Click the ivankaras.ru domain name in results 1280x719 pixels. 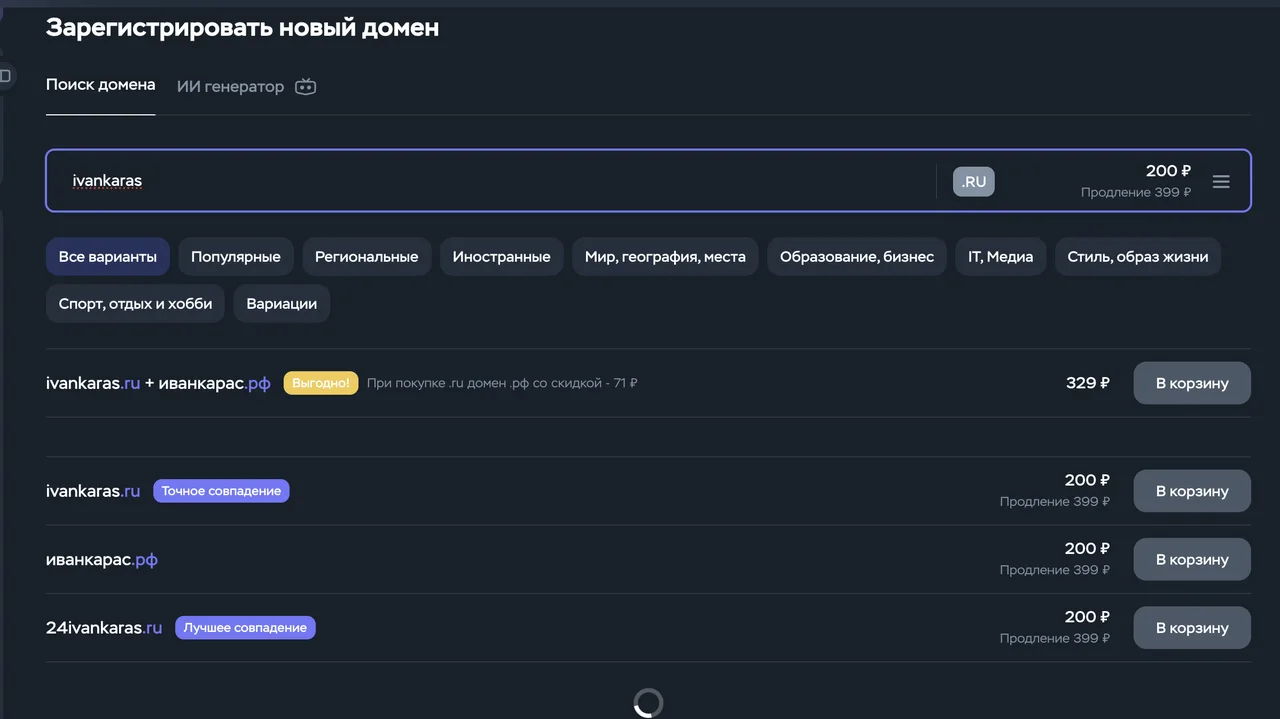point(93,491)
